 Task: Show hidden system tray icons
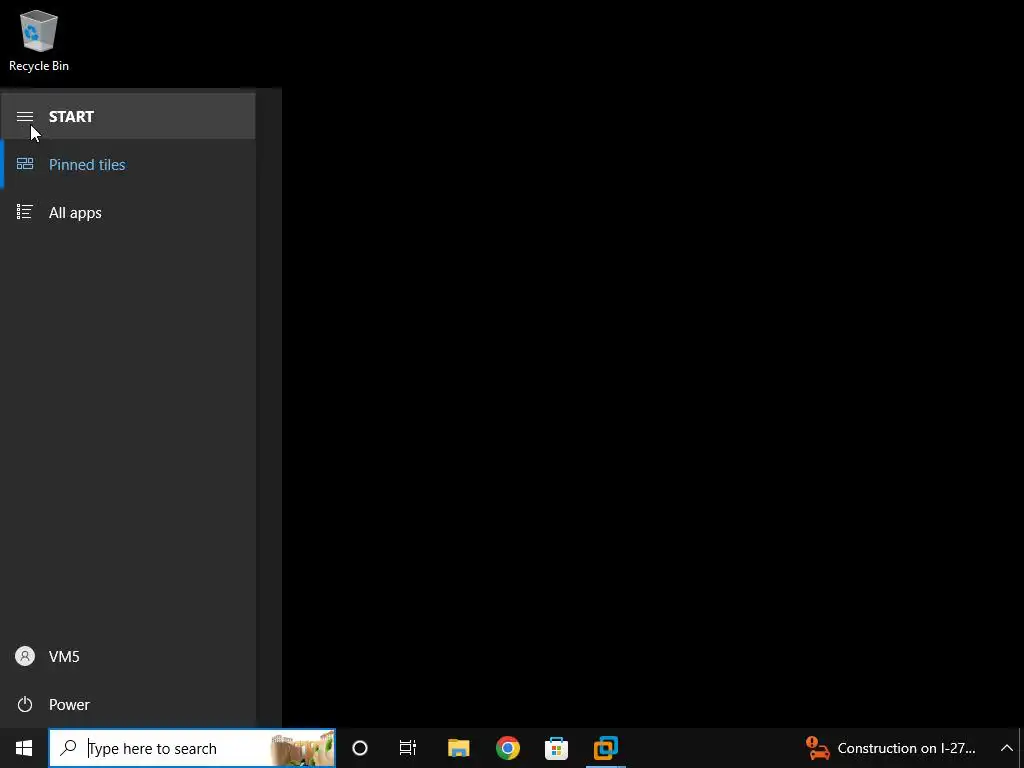pyautogui.click(x=1006, y=748)
